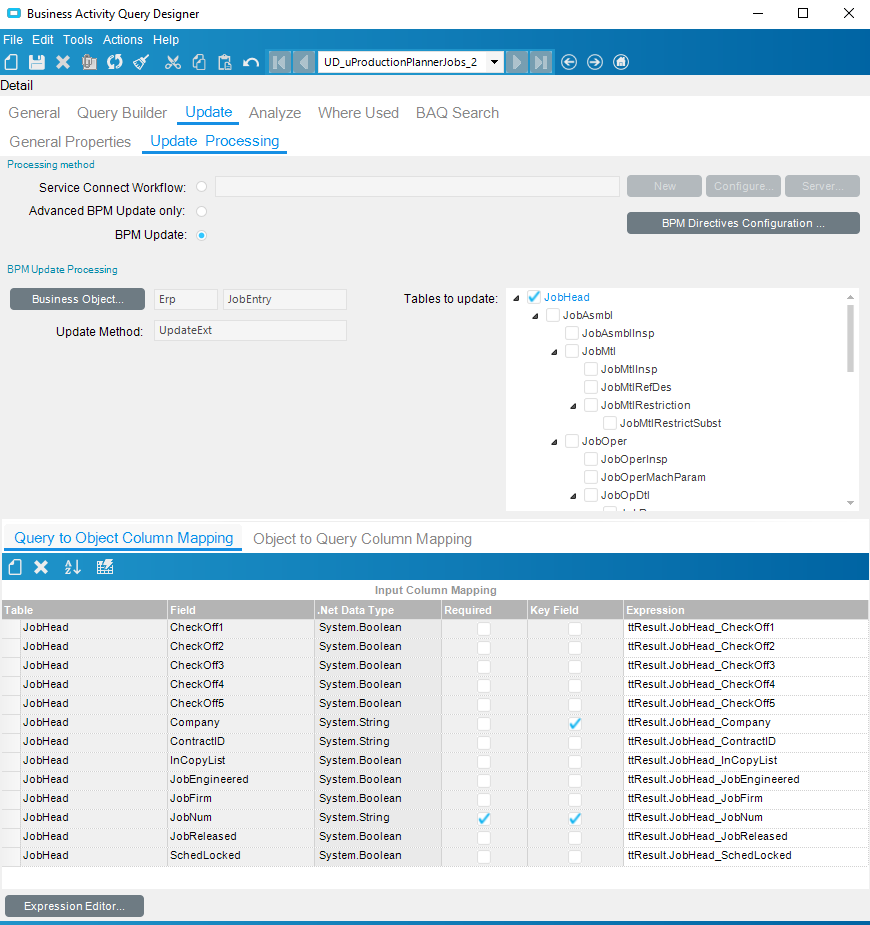Open the BAQ ID dropdown arrow

[x=494, y=62]
